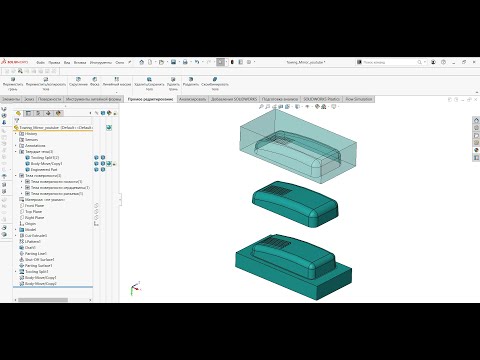Toggle visibility of Tooling Split1[2] in display pane

[x=96, y=158]
